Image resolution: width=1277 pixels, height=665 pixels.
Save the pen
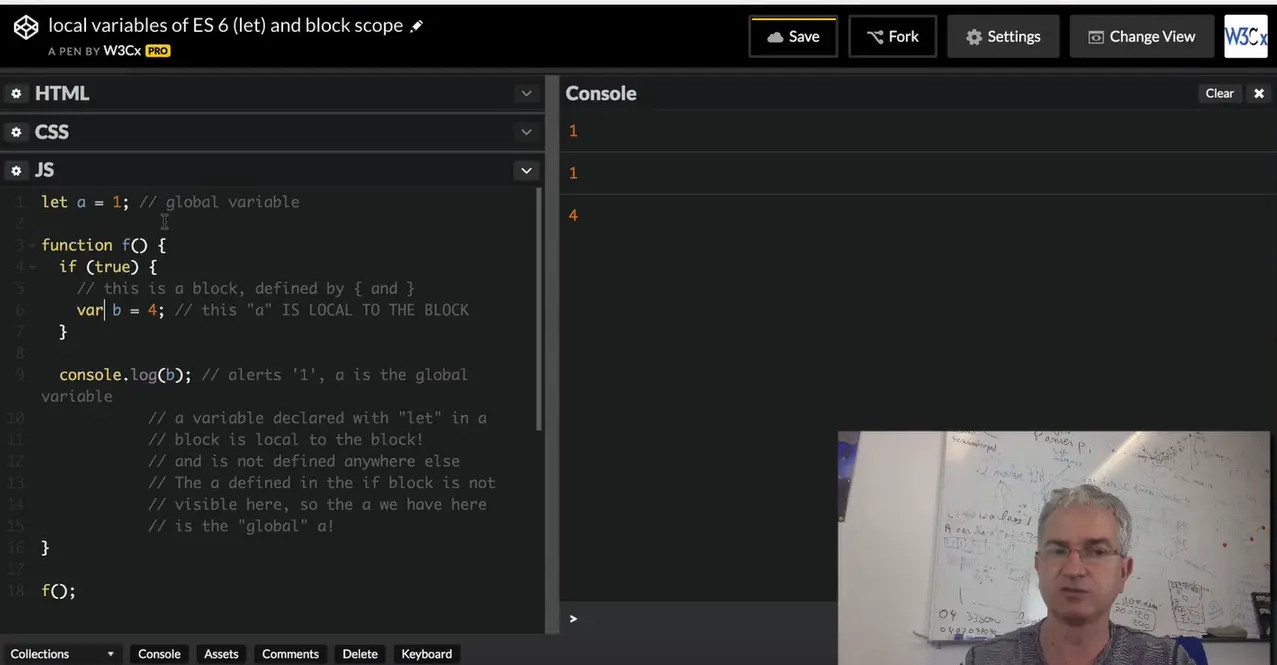tap(793, 36)
